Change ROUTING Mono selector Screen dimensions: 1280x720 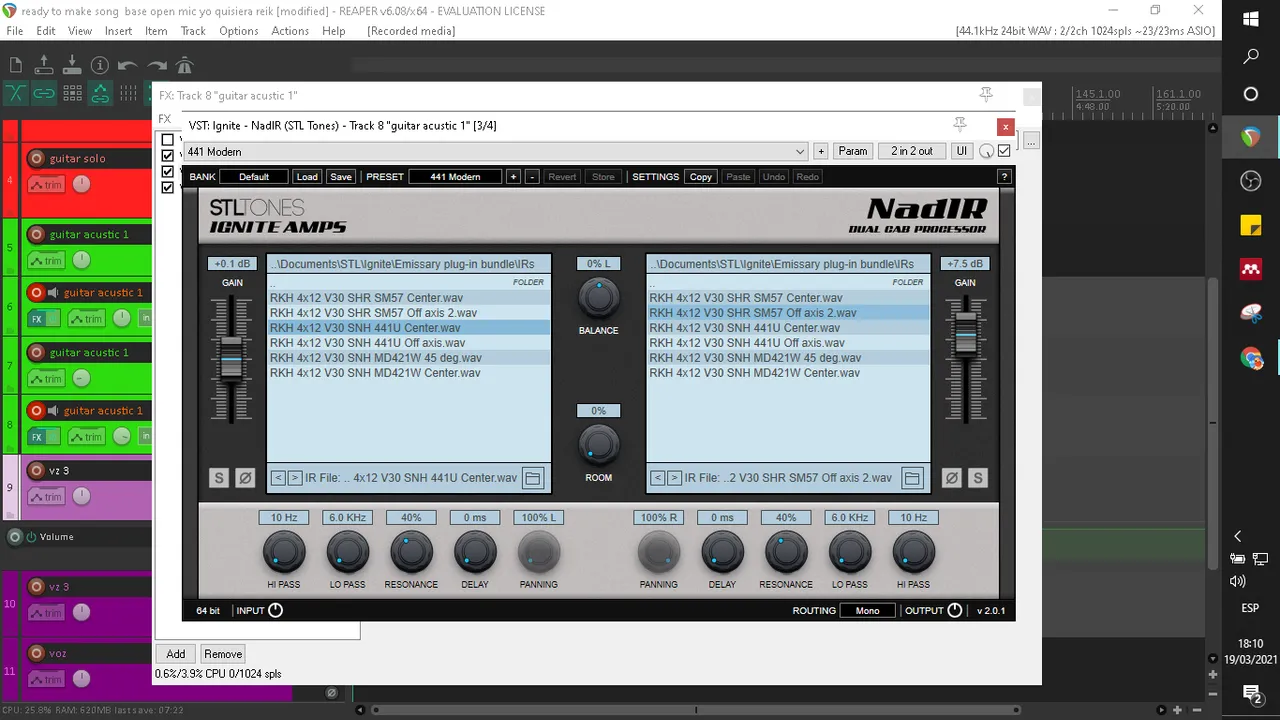click(867, 611)
